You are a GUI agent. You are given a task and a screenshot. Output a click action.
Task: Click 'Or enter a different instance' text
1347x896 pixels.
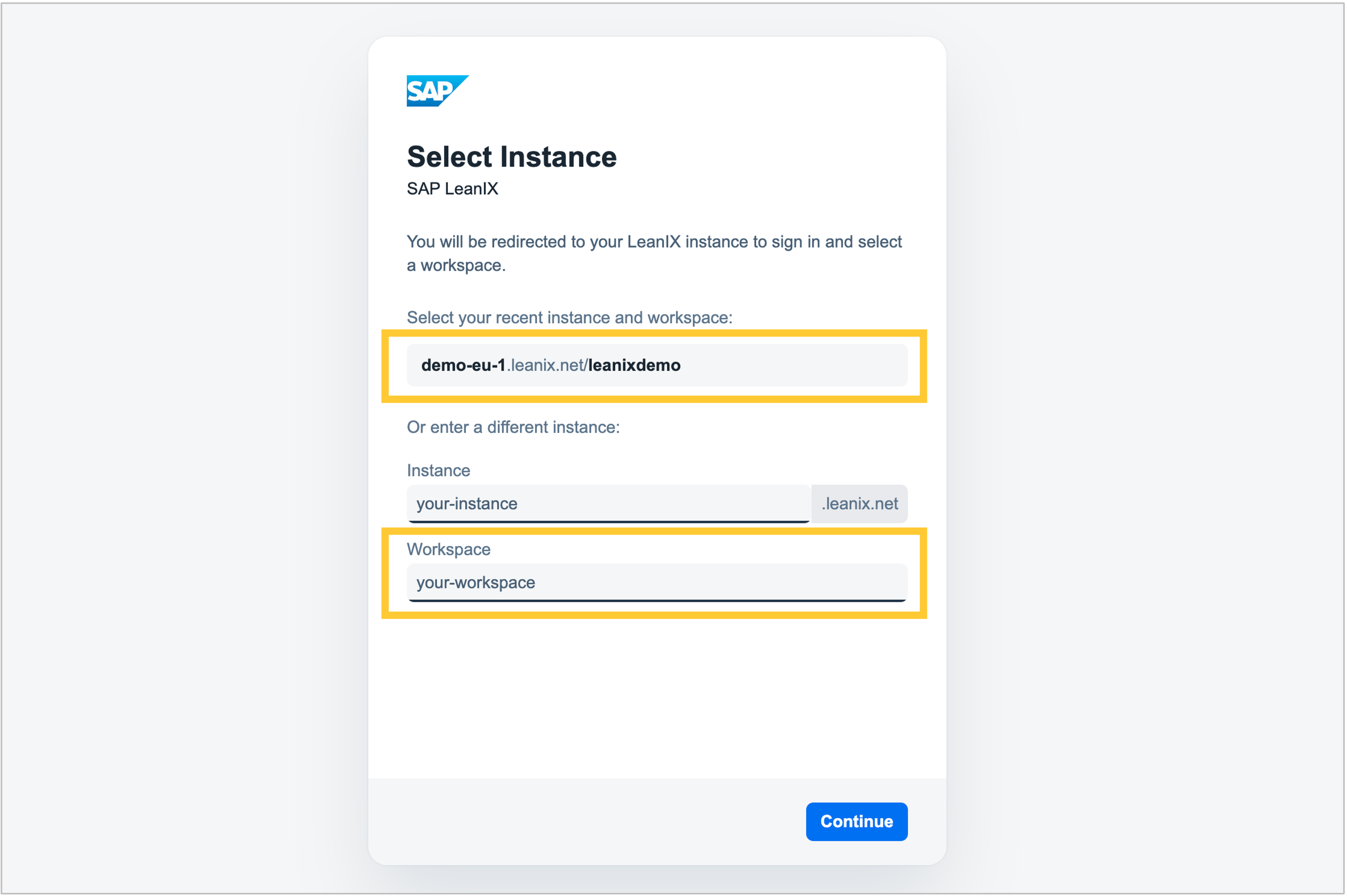click(513, 427)
